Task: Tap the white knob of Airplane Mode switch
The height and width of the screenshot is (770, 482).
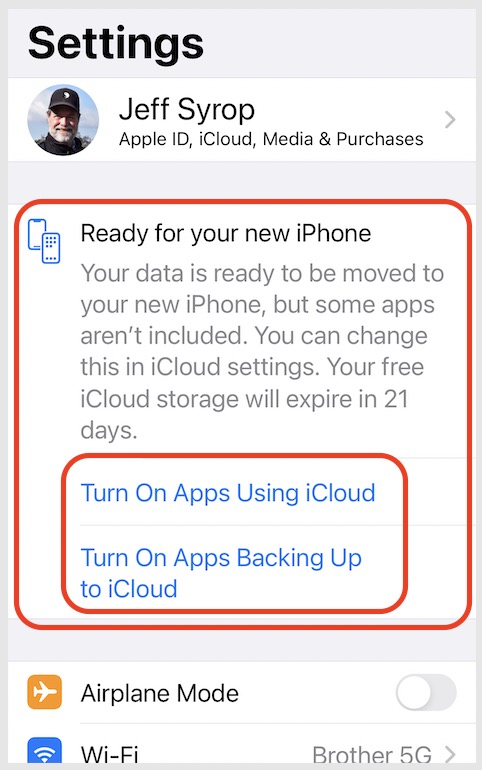Action: pos(414,692)
